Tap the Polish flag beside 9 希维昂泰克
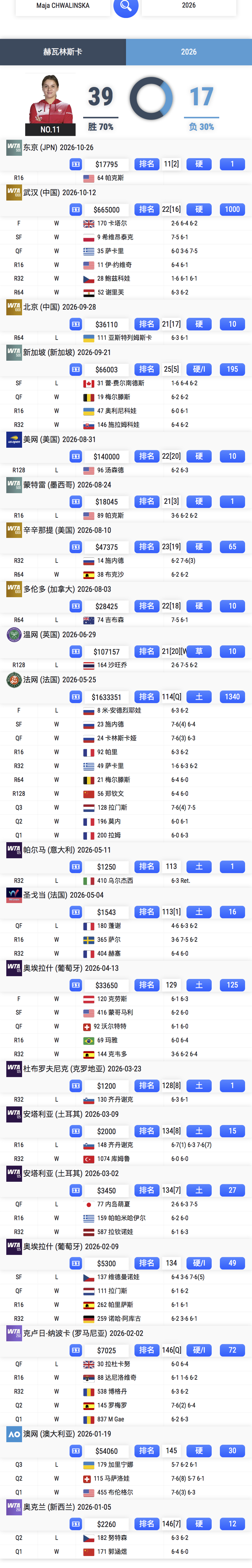Screen dimensions: 252x1568 pyautogui.click(x=89, y=237)
